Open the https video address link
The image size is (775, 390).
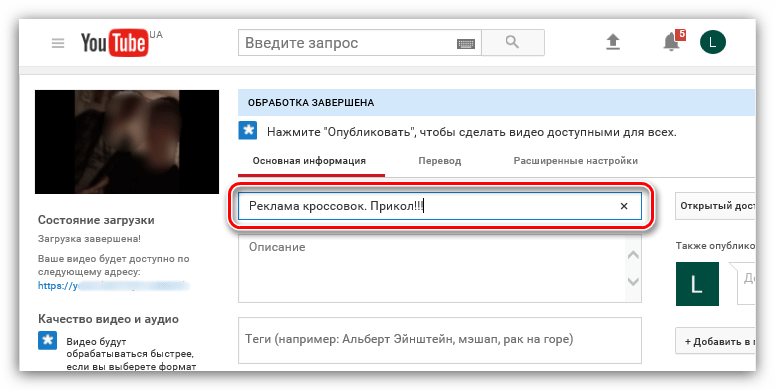pyautogui.click(x=114, y=286)
